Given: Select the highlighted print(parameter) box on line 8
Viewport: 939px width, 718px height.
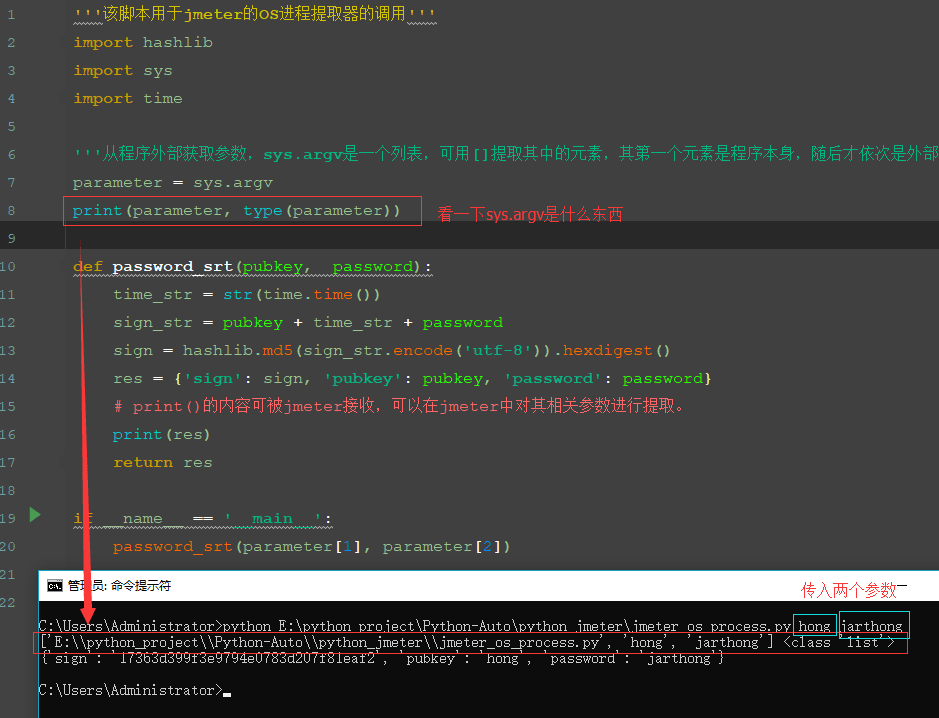Looking at the screenshot, I should pos(242,211).
